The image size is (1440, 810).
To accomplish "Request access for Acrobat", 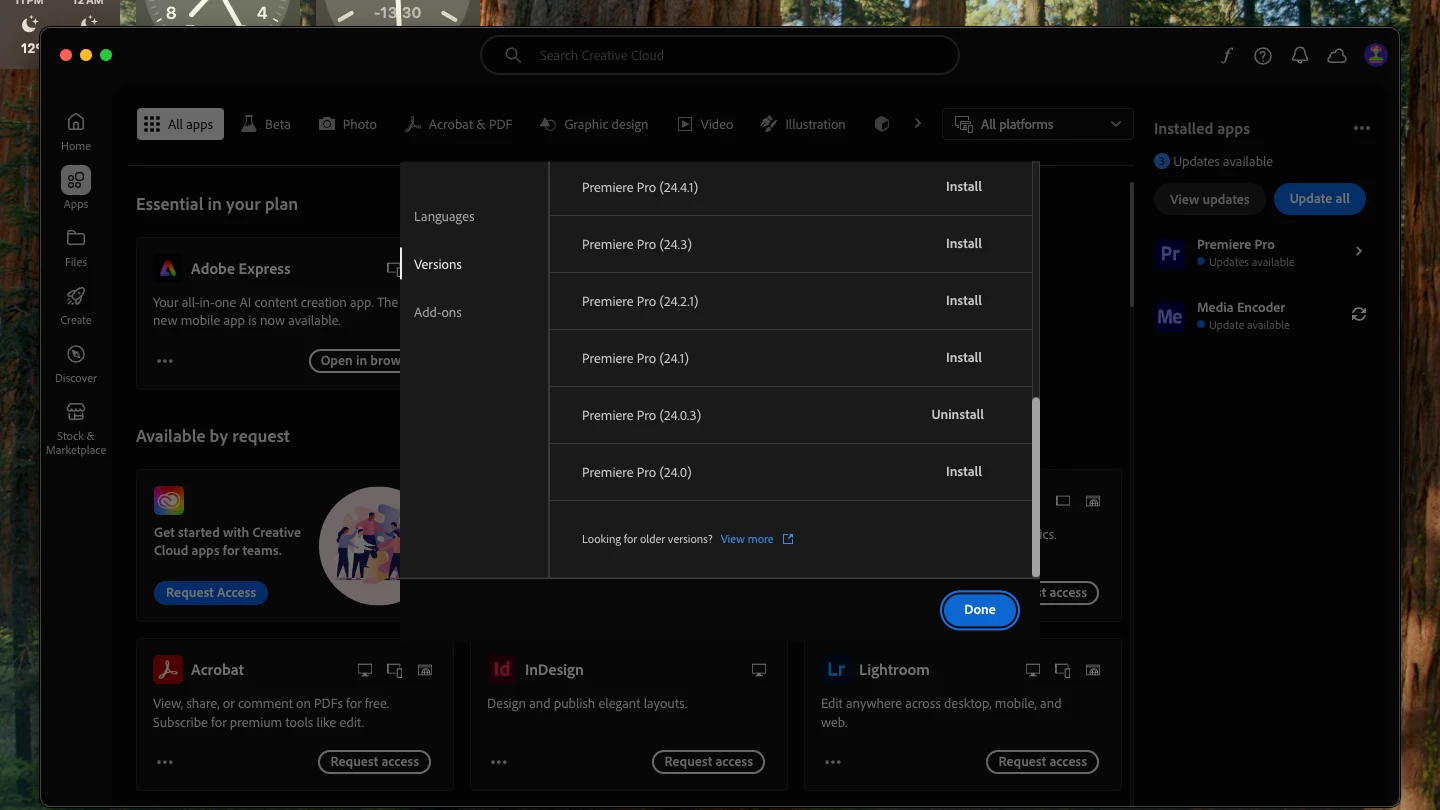I will (x=375, y=762).
